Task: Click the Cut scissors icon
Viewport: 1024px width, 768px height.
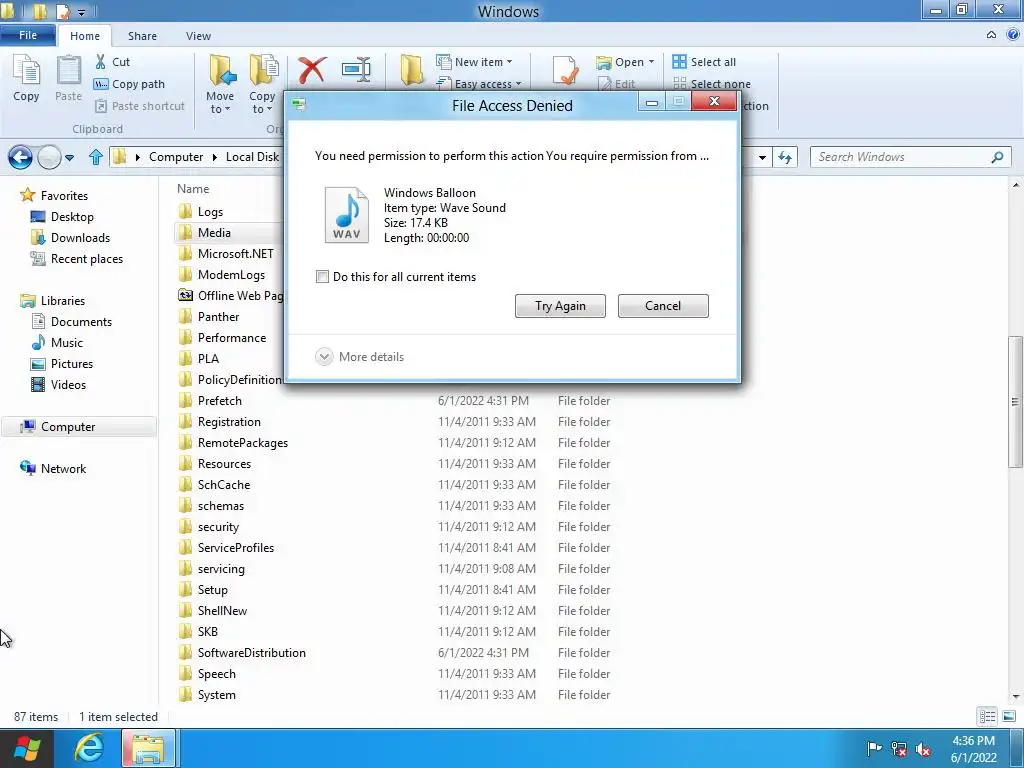Action: tap(101, 62)
